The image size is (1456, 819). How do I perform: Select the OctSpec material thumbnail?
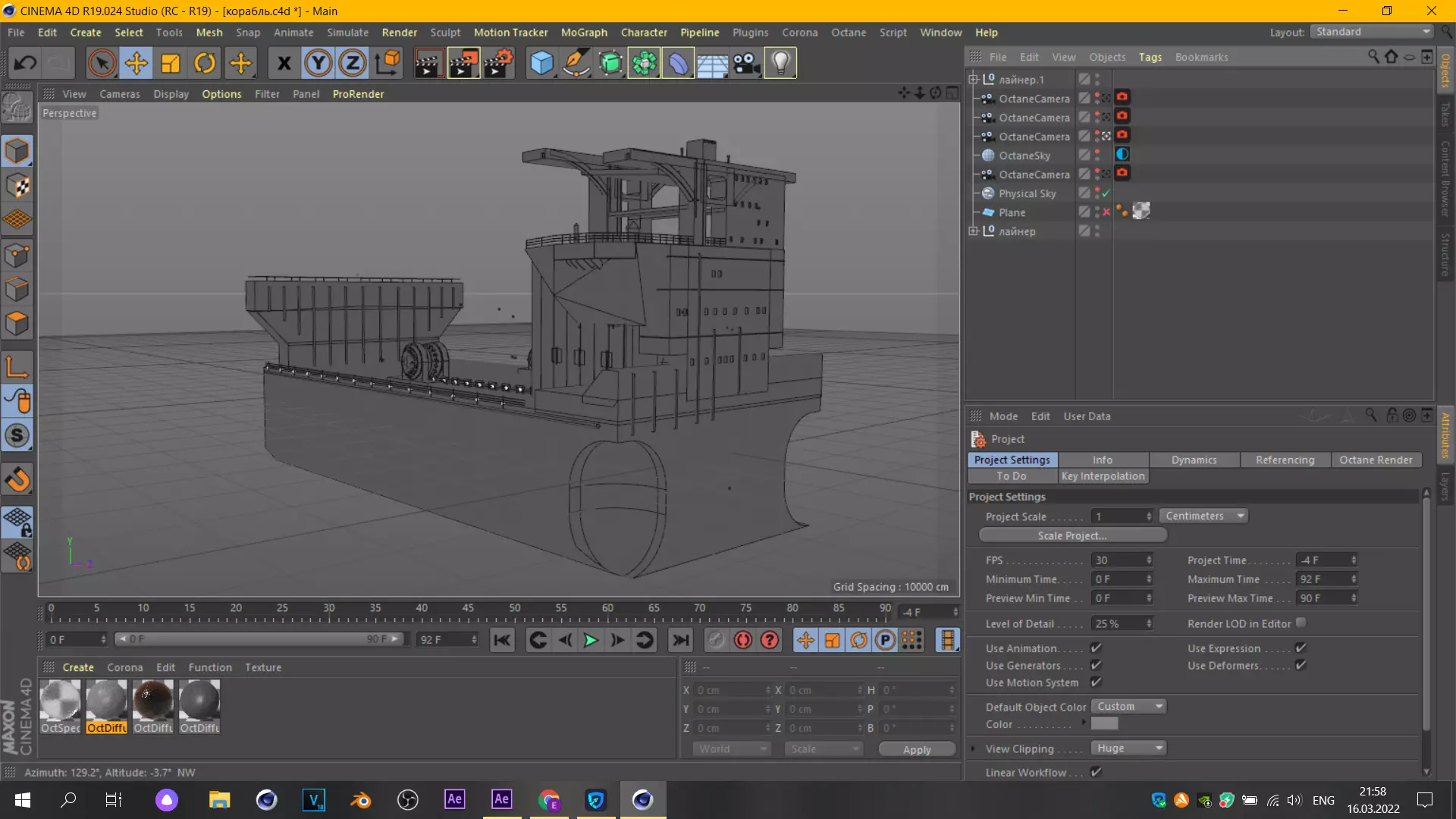(x=60, y=699)
